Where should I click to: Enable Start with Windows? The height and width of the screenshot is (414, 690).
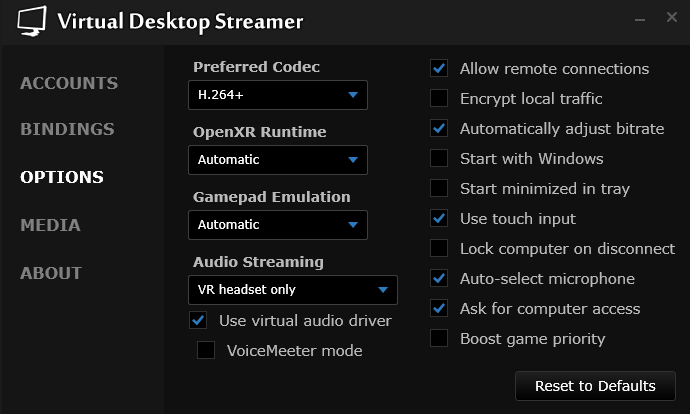(x=439, y=158)
